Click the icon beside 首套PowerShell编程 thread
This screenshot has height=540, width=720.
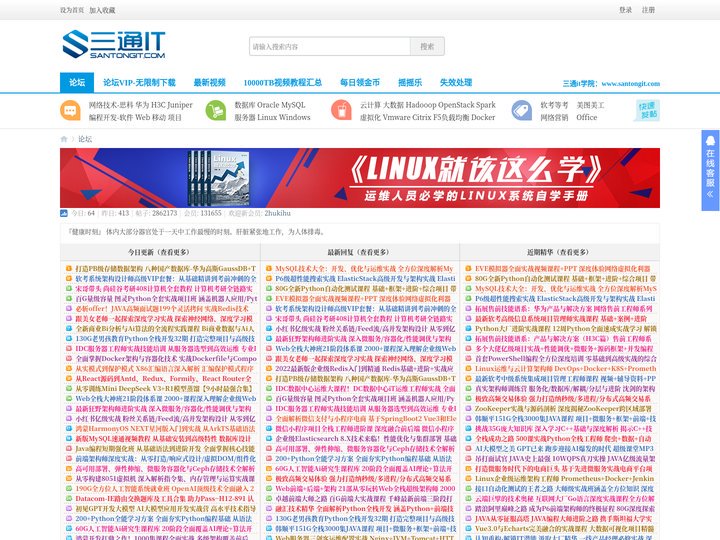pos(468,359)
